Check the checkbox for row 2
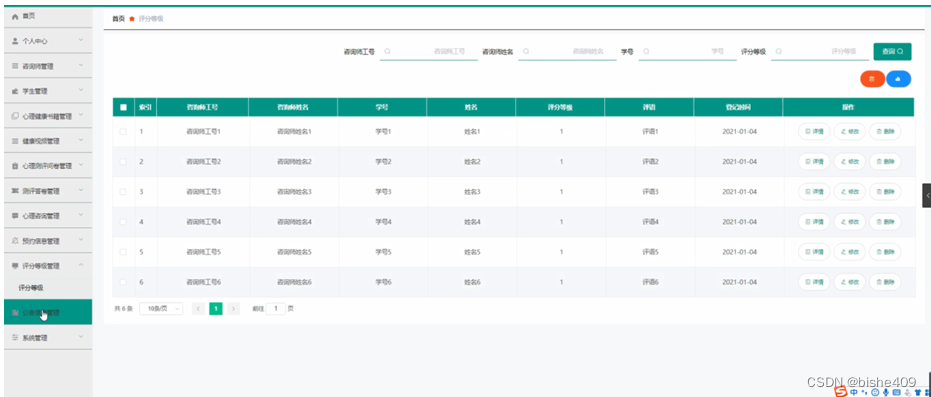This screenshot has height=397, width=931. click(123, 161)
